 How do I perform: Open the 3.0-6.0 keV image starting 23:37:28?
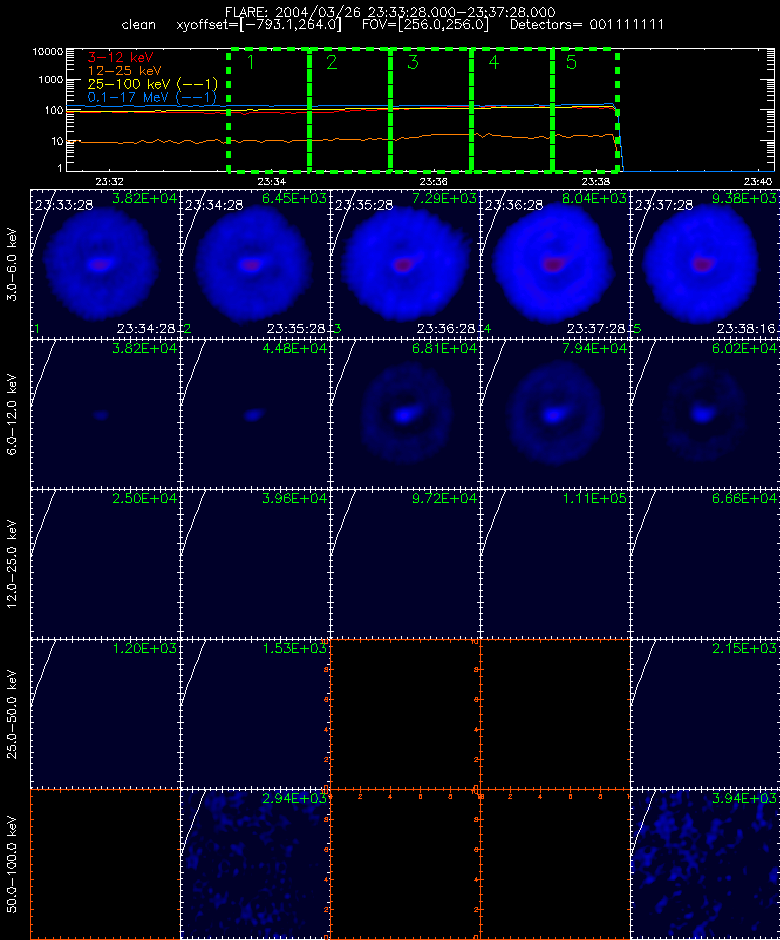tap(704, 264)
